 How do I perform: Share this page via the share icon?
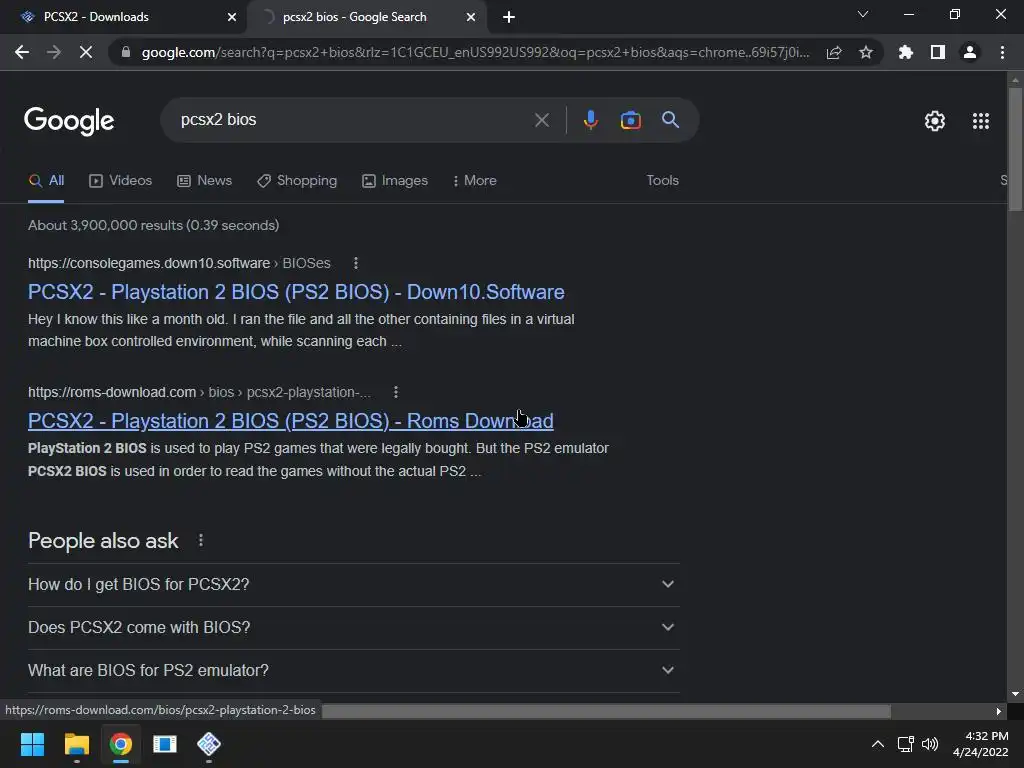pos(834,52)
